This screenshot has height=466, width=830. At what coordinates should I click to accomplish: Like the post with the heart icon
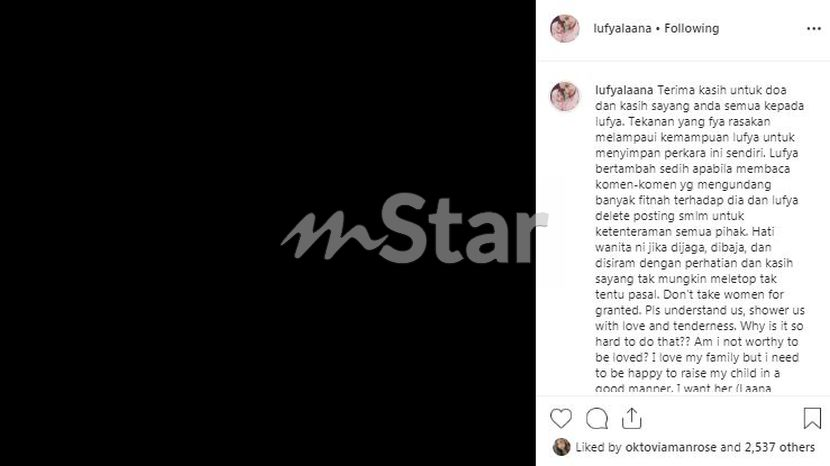pyautogui.click(x=561, y=418)
